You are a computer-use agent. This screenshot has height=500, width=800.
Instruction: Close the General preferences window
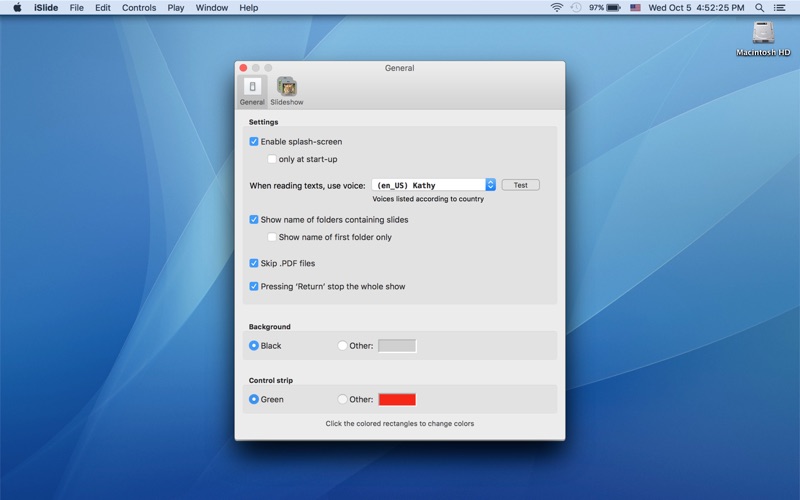coord(243,68)
